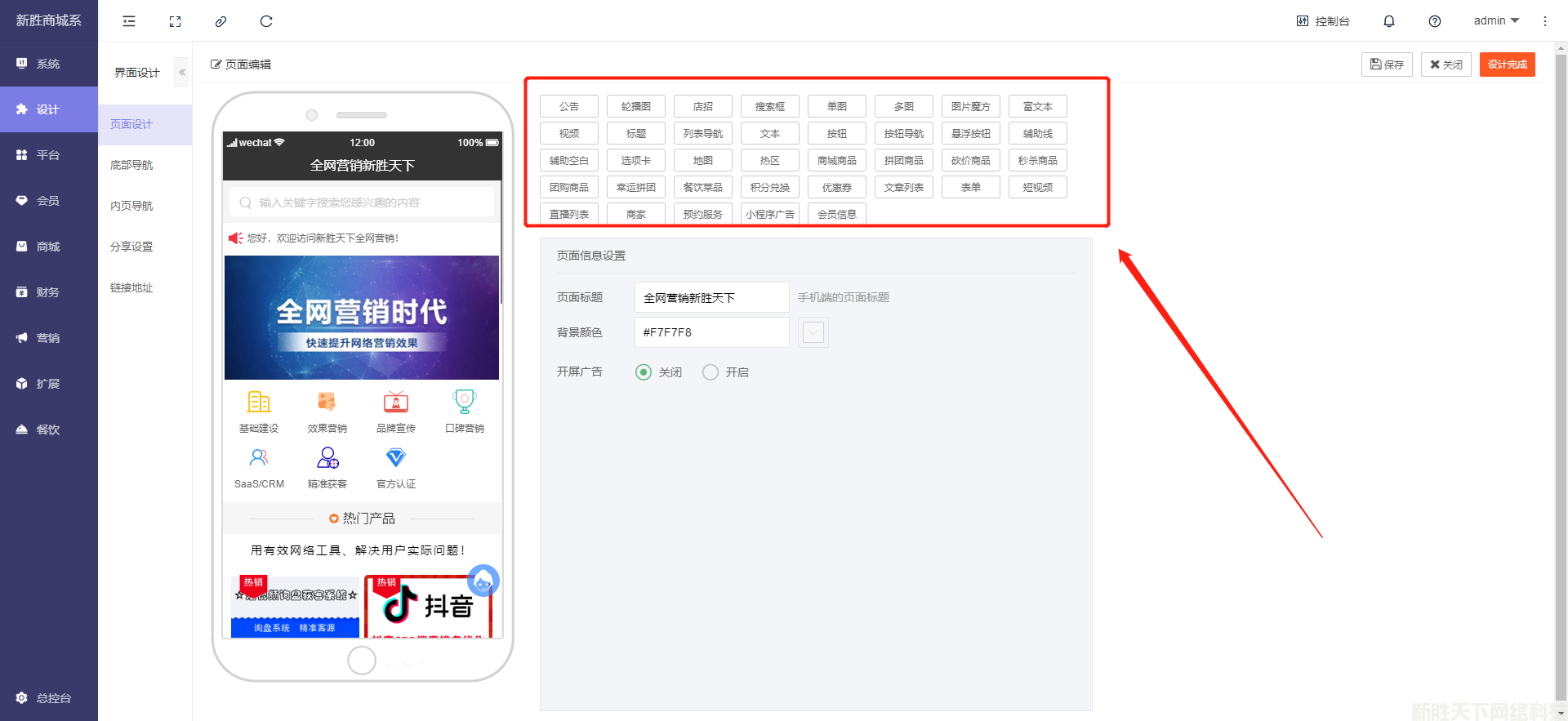Open the notifications bell
Viewport: 1568px width, 721px height.
point(1388,21)
